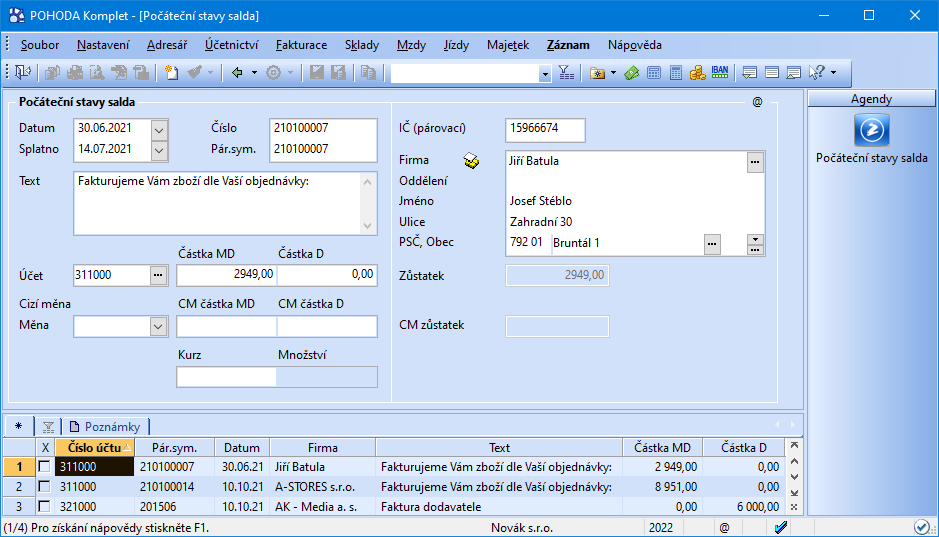Open the Fakturace menu
The height and width of the screenshot is (537, 939).
pos(301,45)
